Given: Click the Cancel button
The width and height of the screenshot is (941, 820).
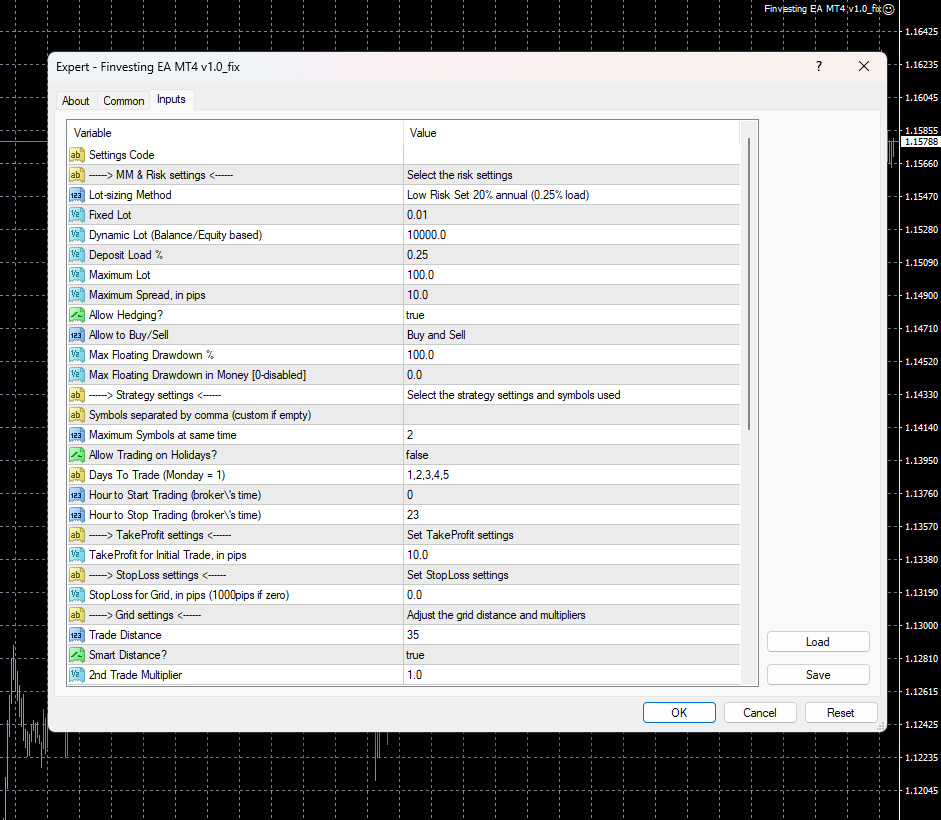Looking at the screenshot, I should pyautogui.click(x=760, y=713).
